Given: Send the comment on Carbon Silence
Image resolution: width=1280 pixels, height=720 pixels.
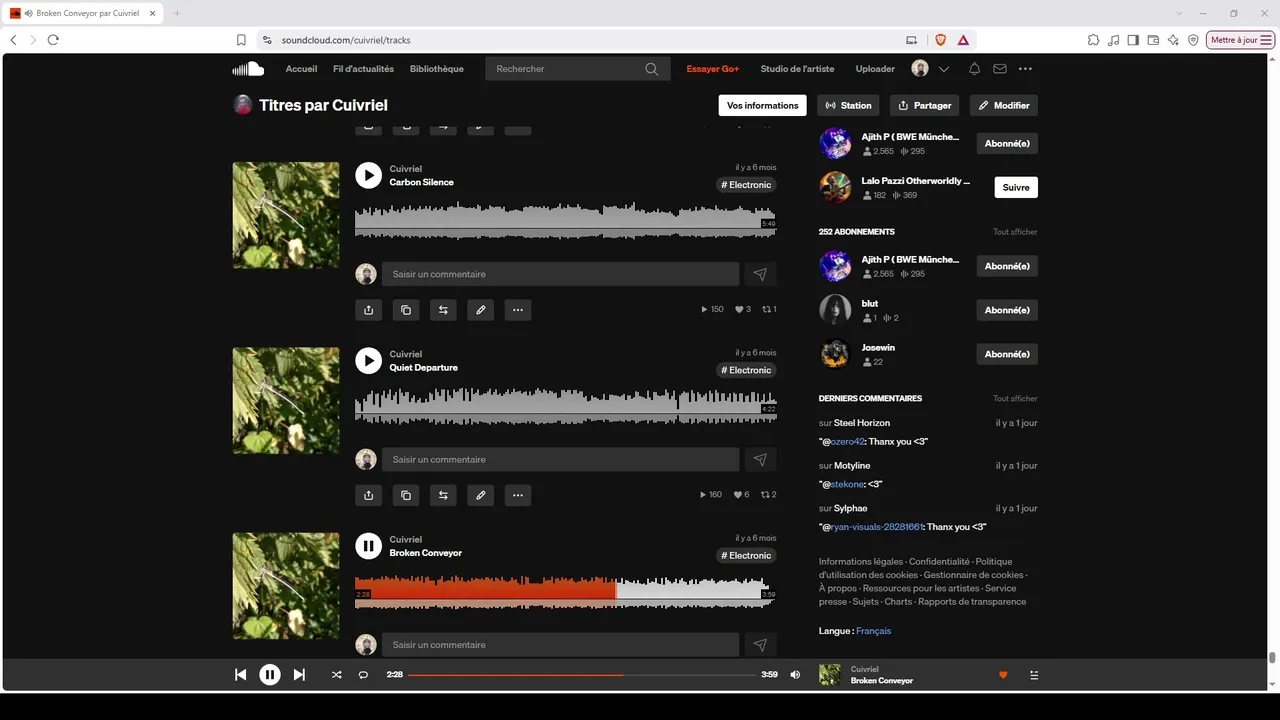Looking at the screenshot, I should 760,274.
